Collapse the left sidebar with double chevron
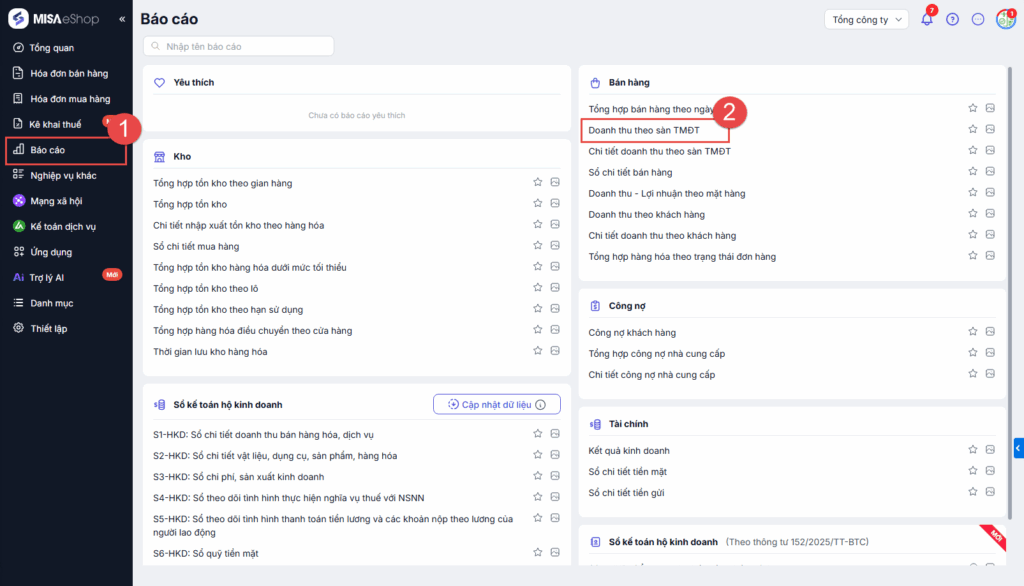The width and height of the screenshot is (1024, 586). click(122, 19)
